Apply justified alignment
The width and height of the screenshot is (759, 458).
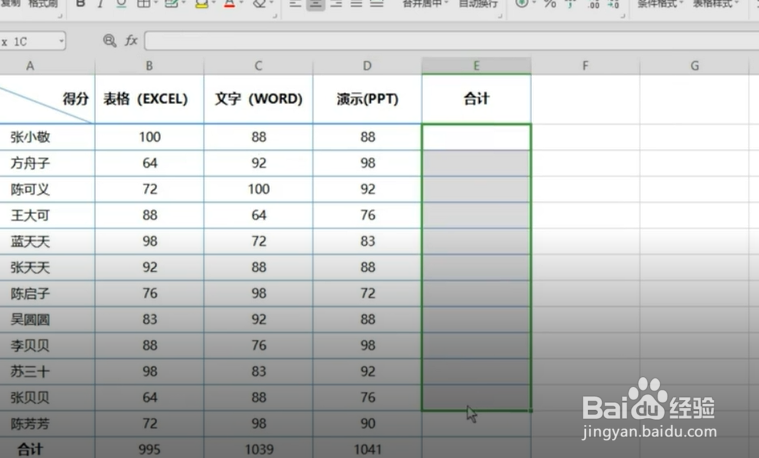356,4
